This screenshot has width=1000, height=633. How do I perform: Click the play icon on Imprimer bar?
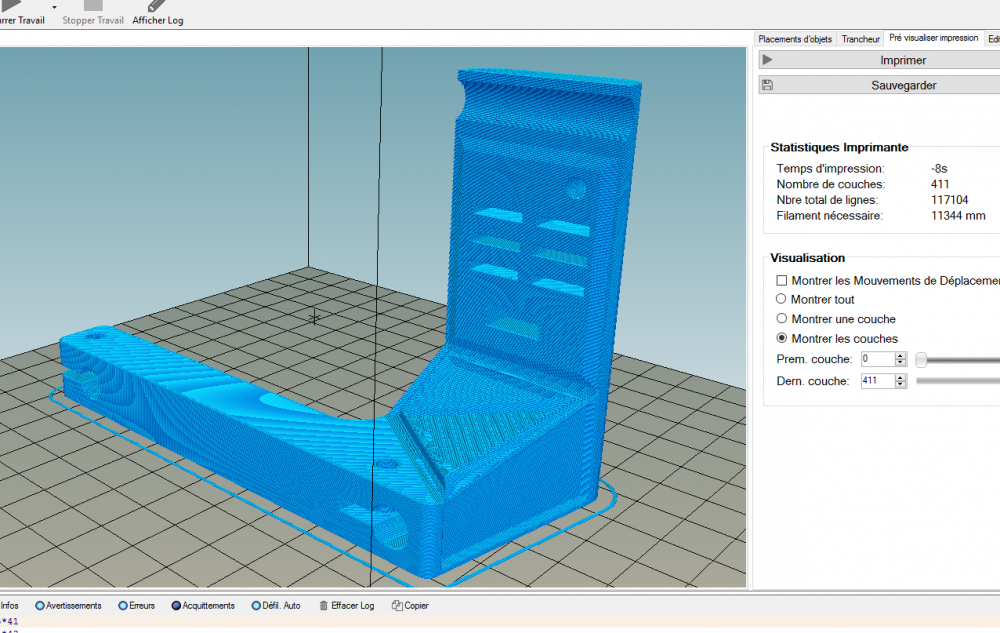767,61
